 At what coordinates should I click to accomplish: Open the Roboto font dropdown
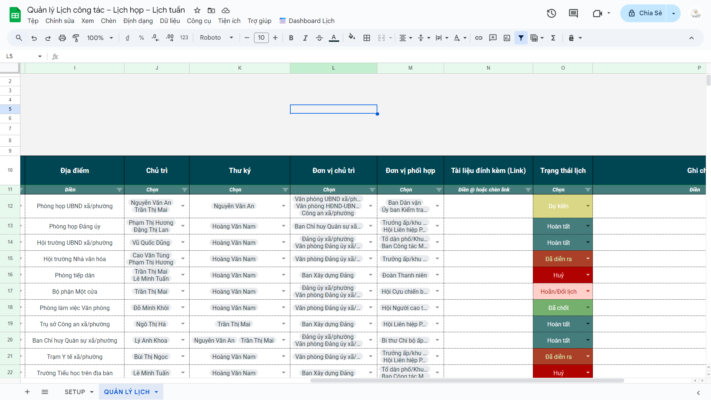(x=216, y=38)
